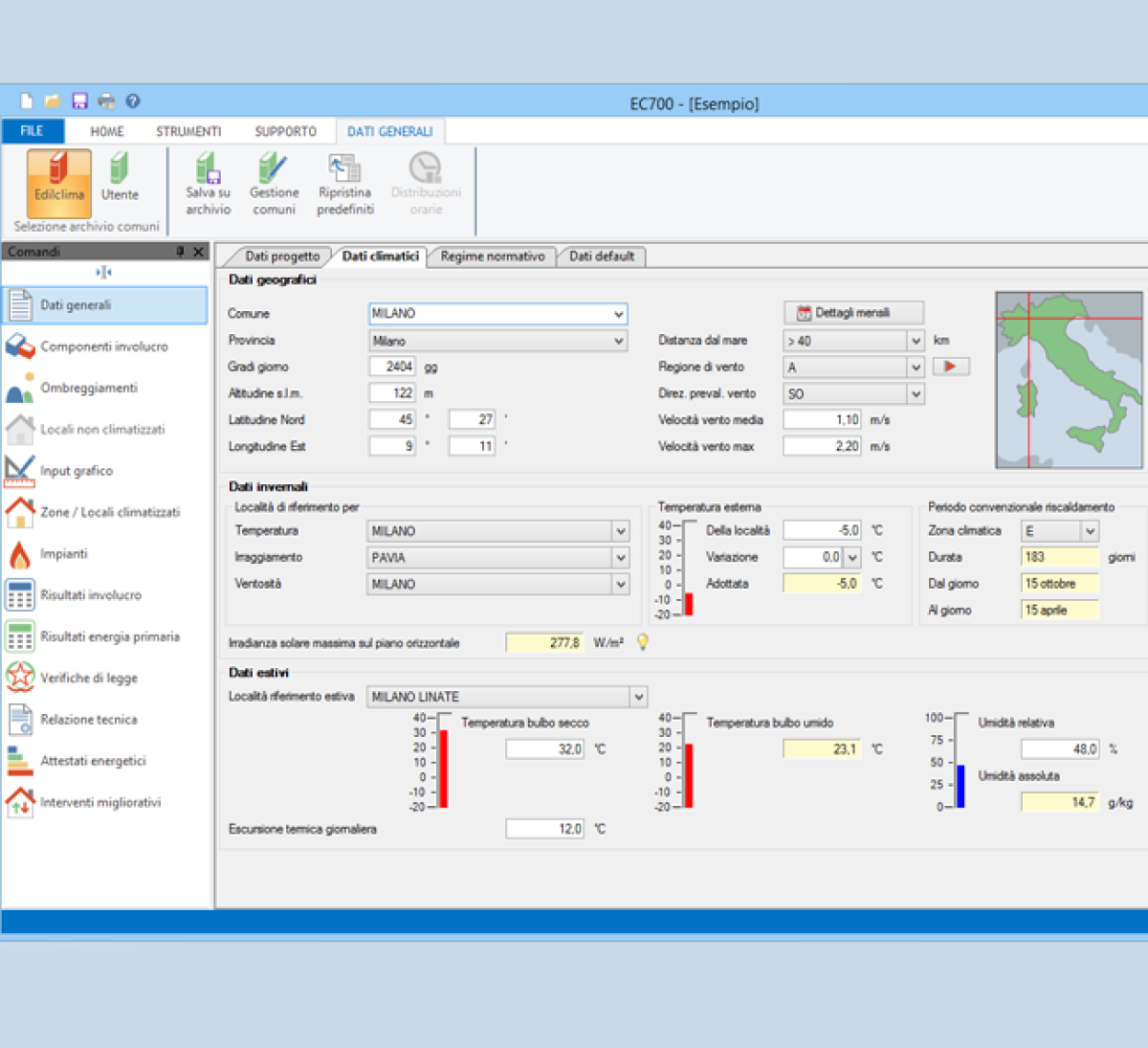This screenshot has width=1148, height=1048.
Task: Click the New file icon in title bar
Action: pos(27,100)
